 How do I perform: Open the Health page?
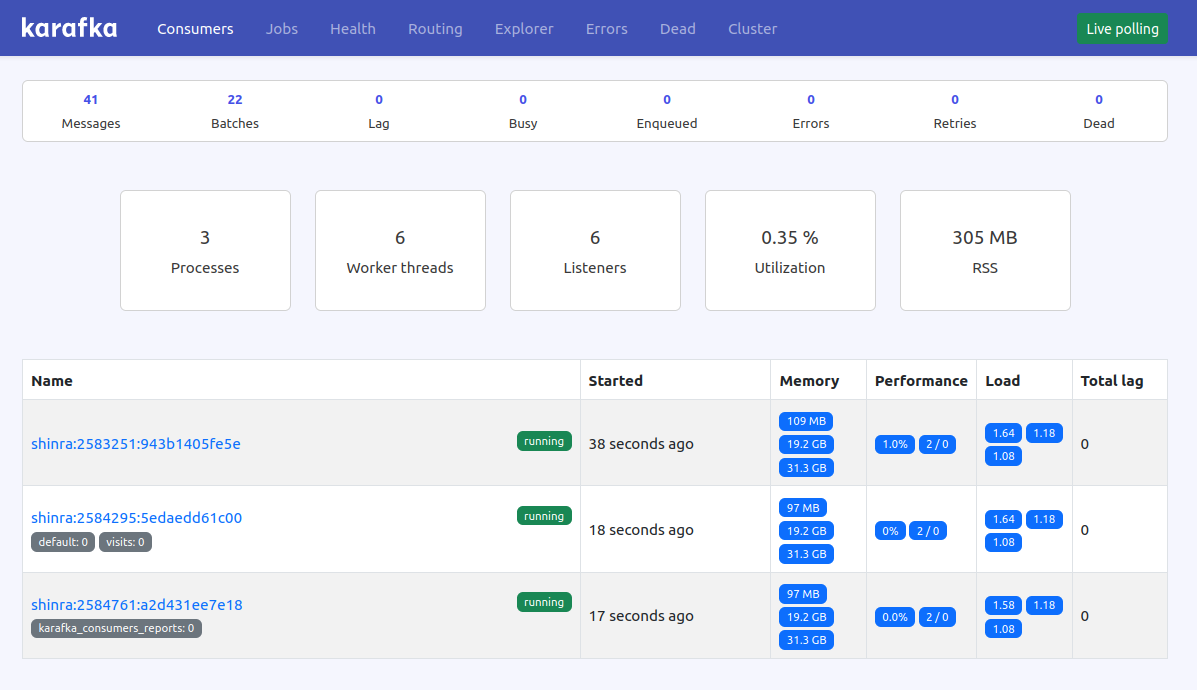point(352,28)
